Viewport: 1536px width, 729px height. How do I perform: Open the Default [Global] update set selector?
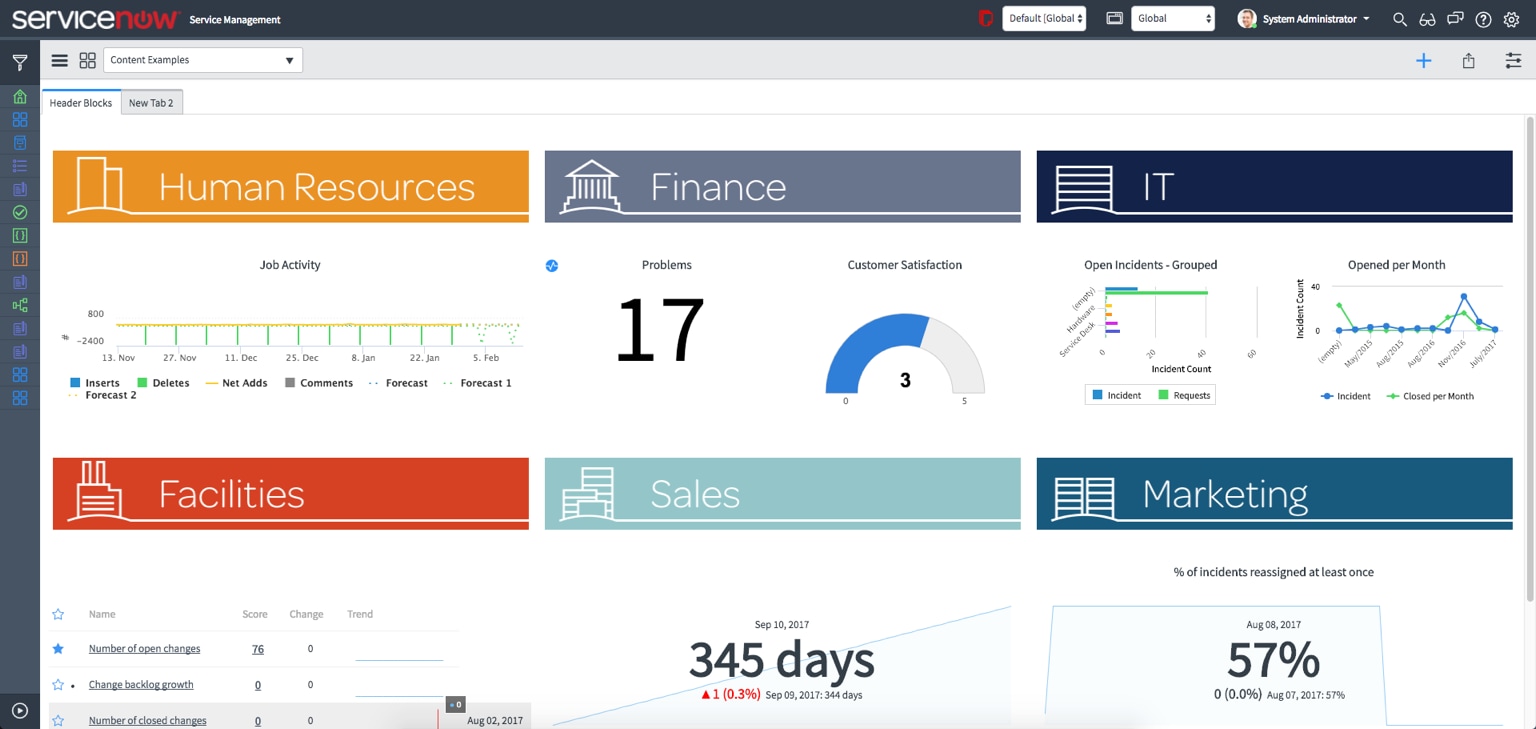tap(1044, 17)
